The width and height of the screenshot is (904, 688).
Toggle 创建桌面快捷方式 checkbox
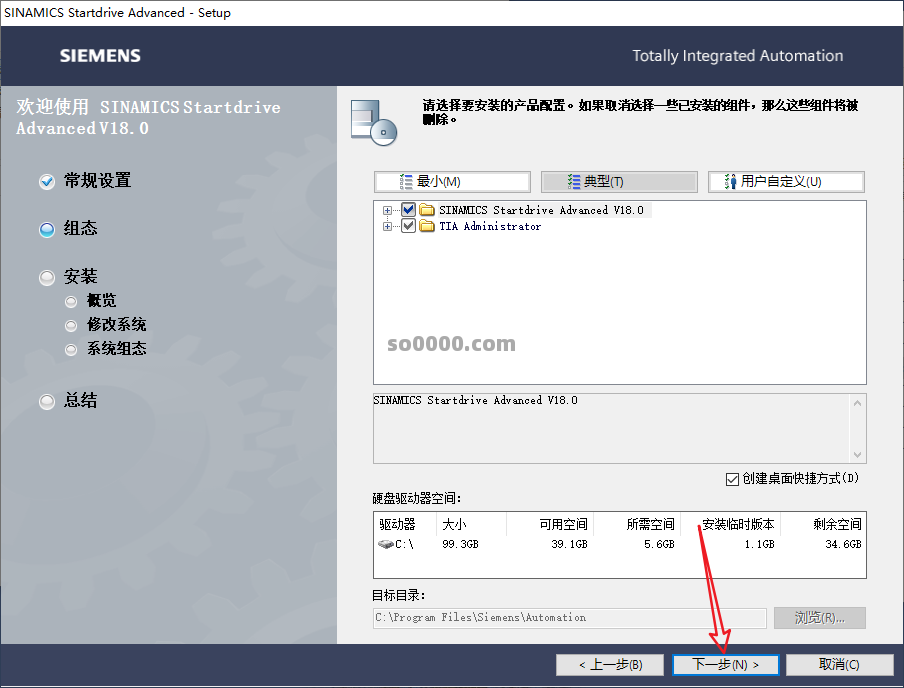pyautogui.click(x=732, y=479)
